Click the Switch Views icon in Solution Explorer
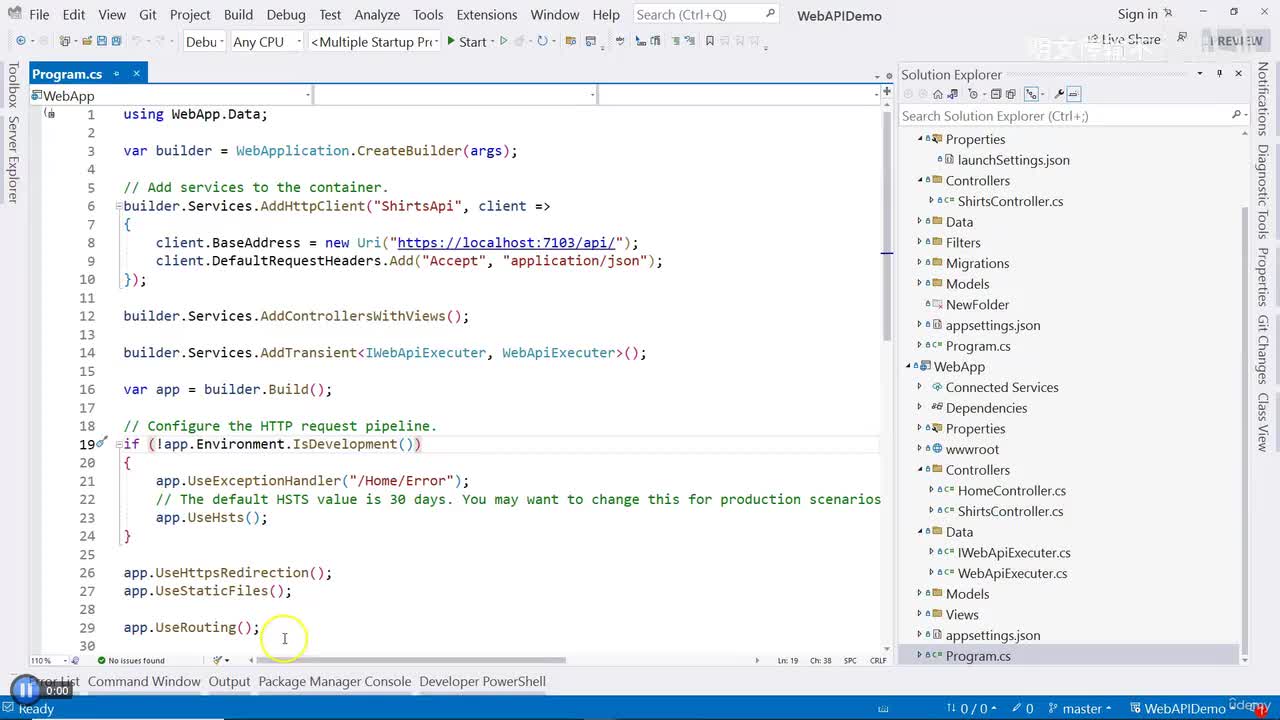 tap(953, 94)
